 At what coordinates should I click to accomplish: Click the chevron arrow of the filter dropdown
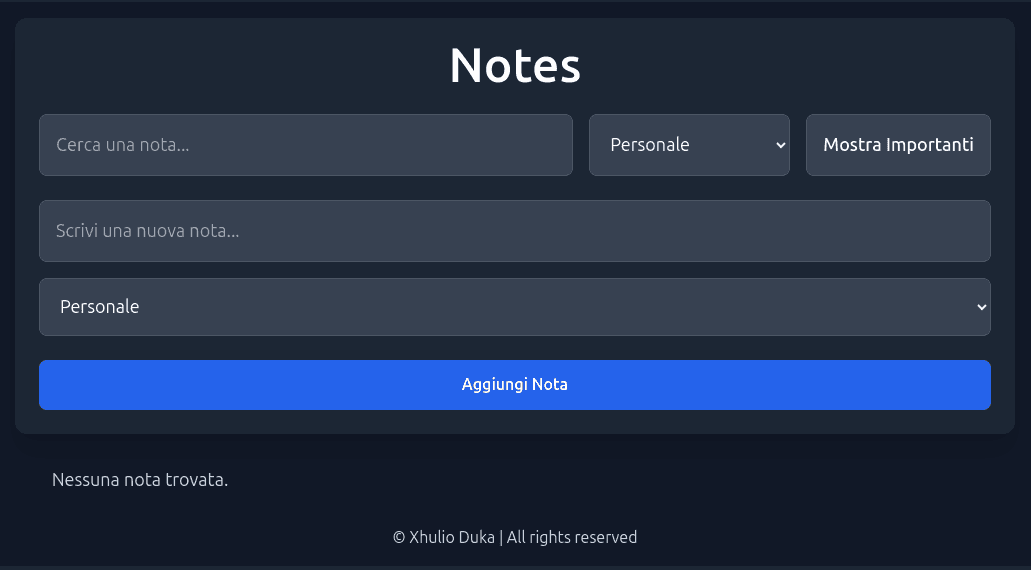coord(781,145)
